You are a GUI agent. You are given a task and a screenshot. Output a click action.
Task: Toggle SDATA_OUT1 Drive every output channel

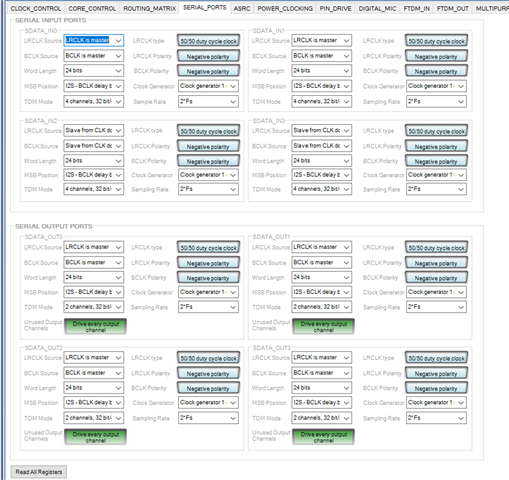pyautogui.click(x=323, y=327)
